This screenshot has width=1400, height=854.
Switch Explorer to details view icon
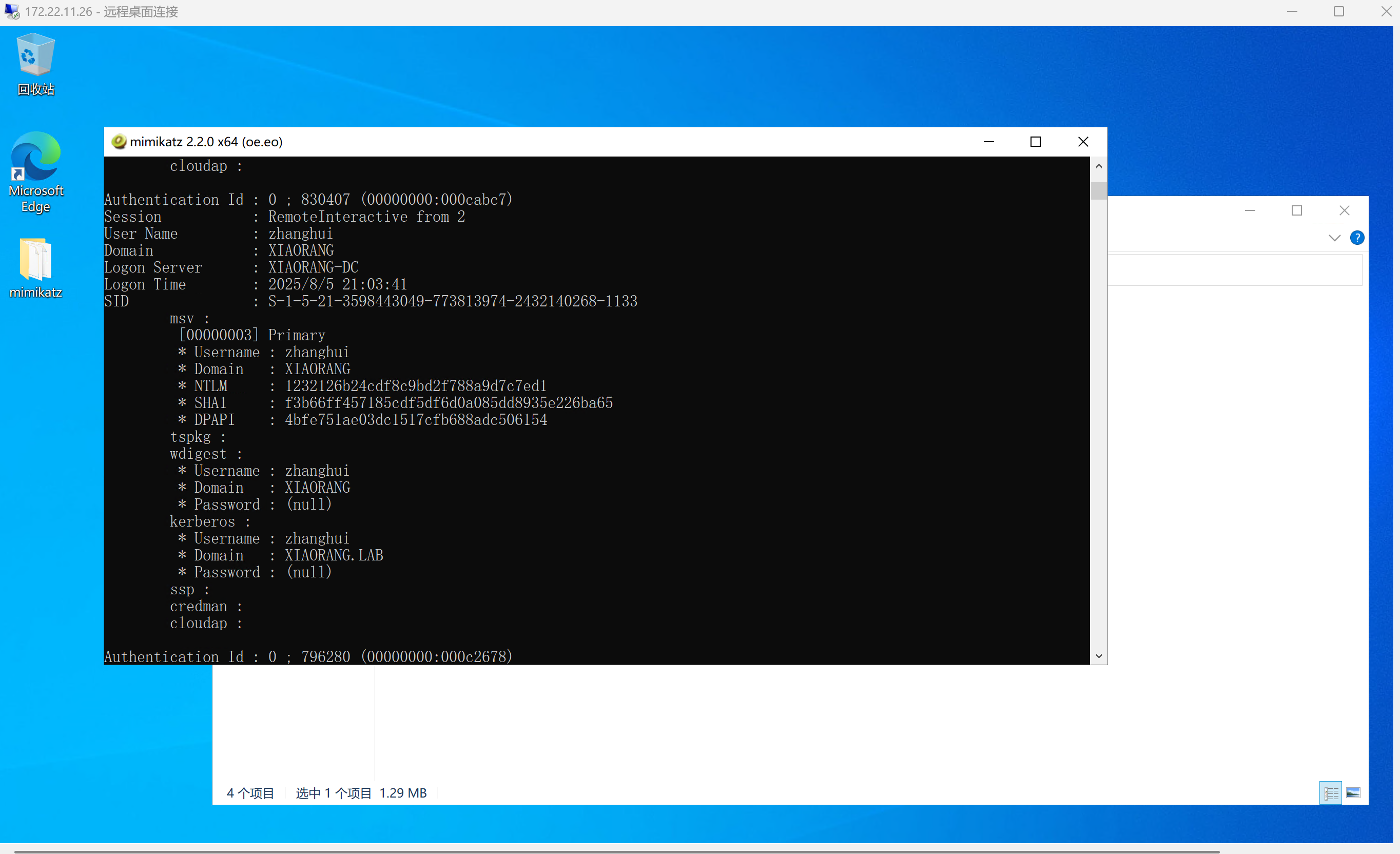click(x=1331, y=792)
